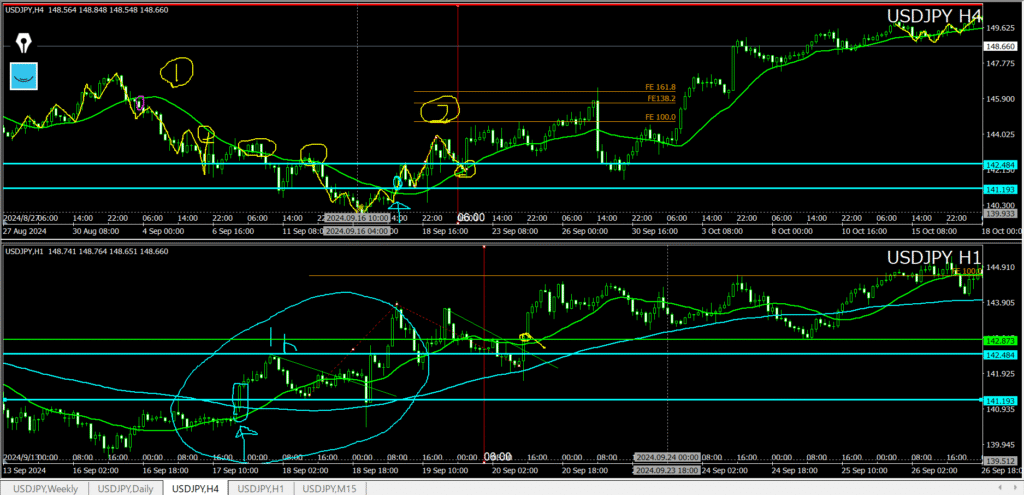Image resolution: width=1024 pixels, height=495 pixels.
Task: Click the yellow circled number 1 annotation
Action: point(176,71)
